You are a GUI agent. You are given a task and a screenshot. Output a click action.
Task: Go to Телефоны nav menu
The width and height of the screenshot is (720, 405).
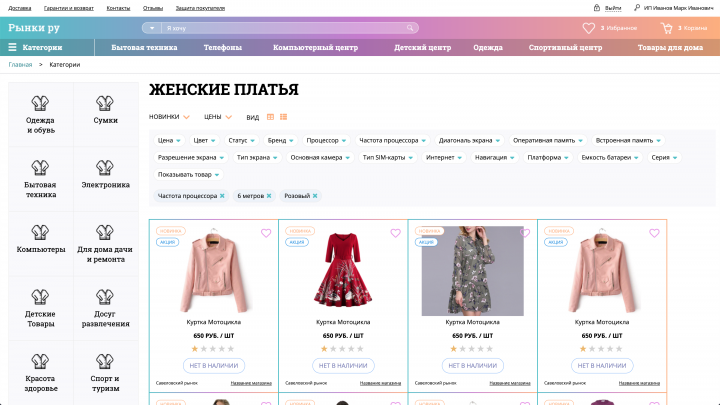pos(223,47)
